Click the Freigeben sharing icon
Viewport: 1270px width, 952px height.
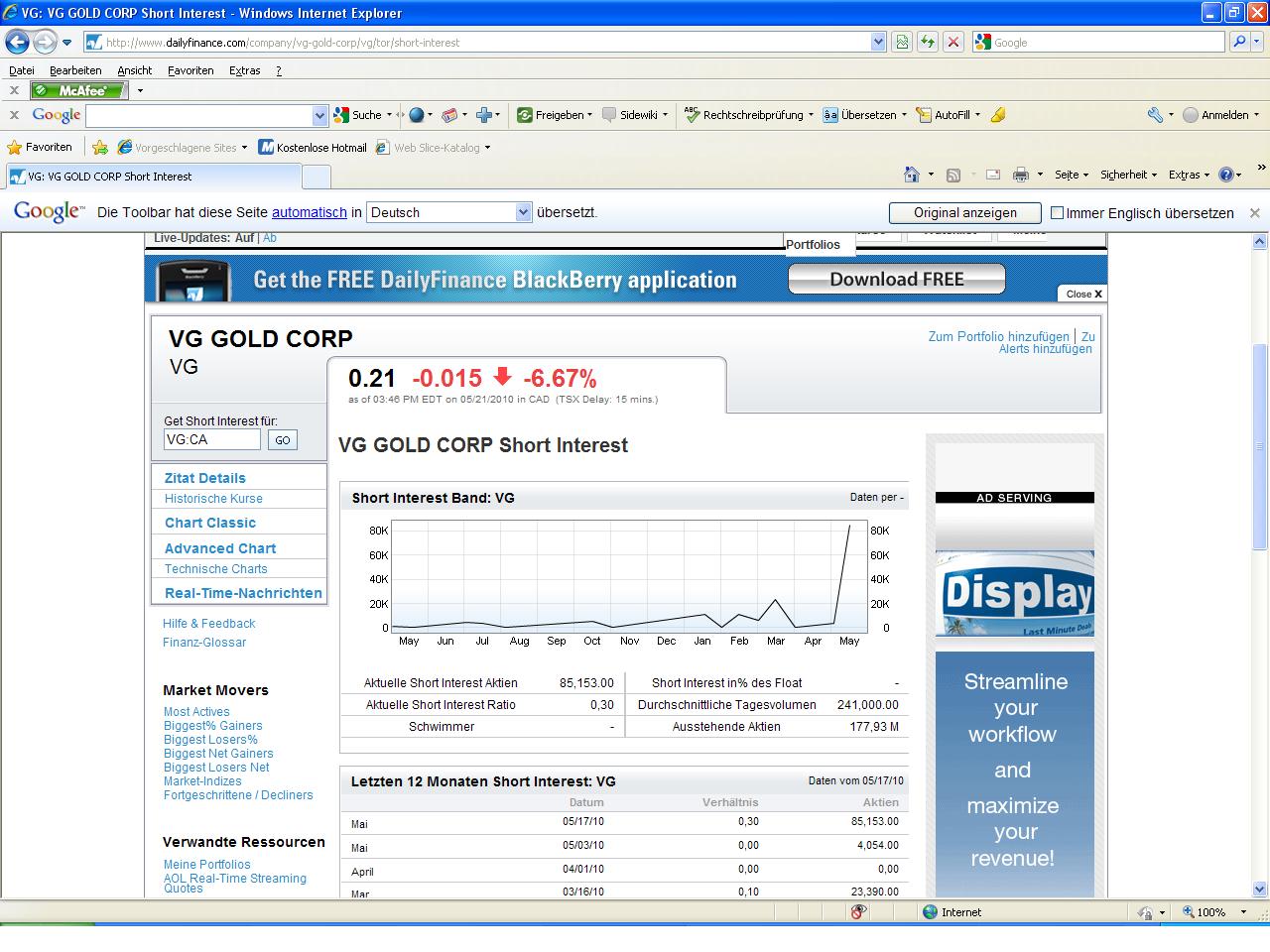pos(551,114)
